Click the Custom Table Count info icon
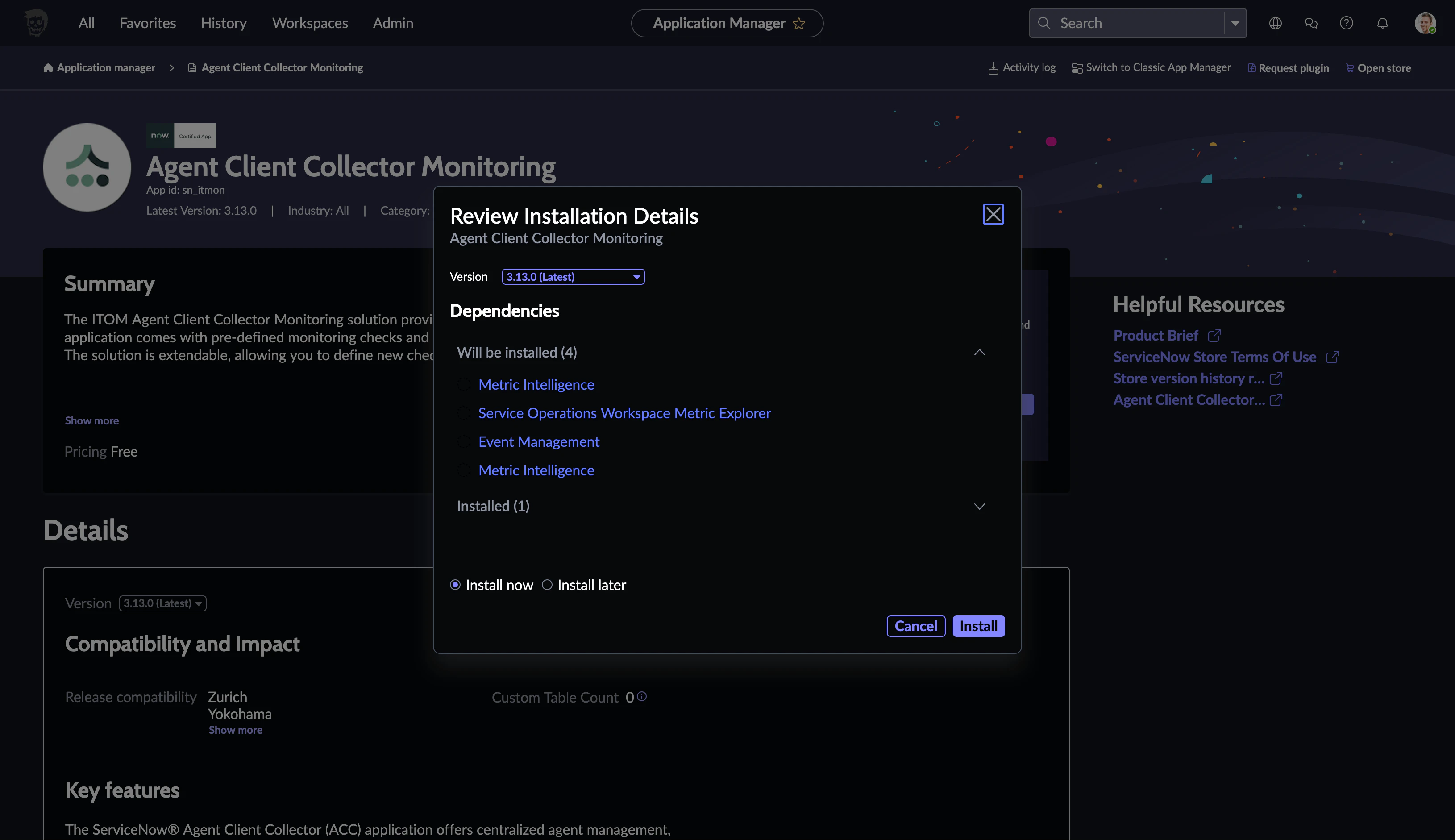 pyautogui.click(x=641, y=696)
